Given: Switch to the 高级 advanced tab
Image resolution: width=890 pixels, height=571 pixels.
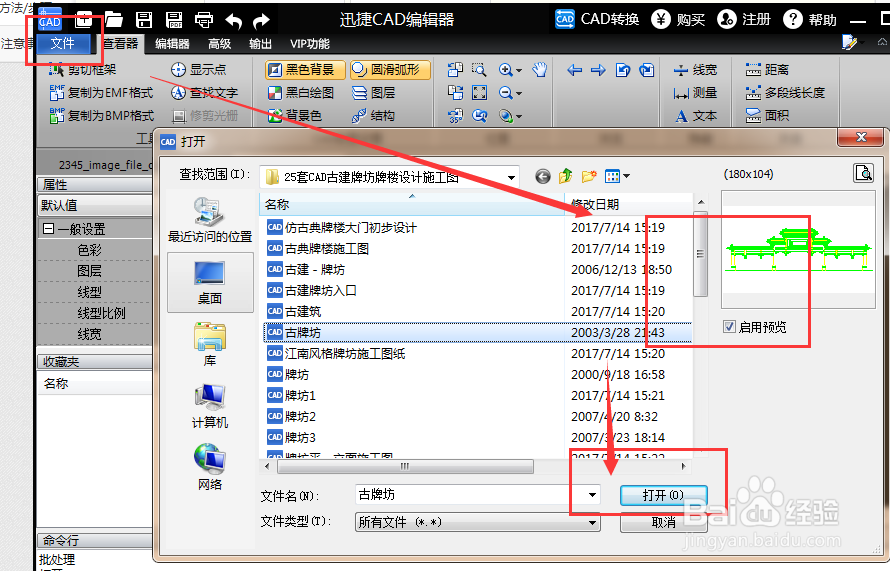Looking at the screenshot, I should (220, 44).
